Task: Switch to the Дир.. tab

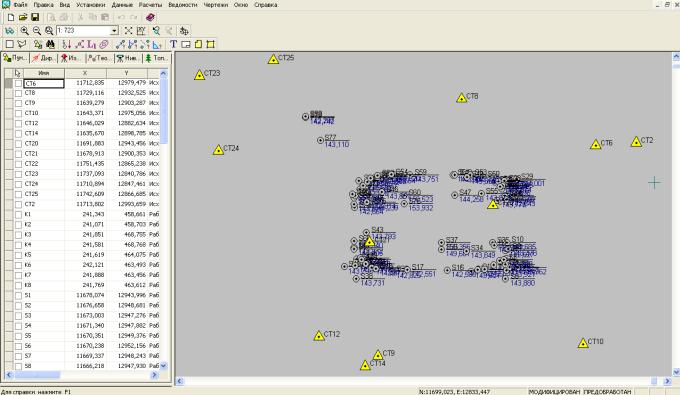Action: (x=43, y=58)
